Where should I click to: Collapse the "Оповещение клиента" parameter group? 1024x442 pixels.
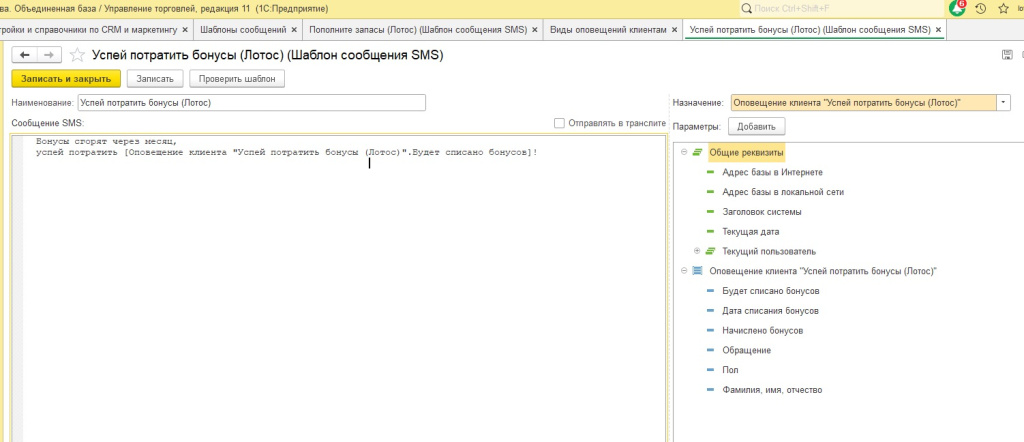tap(684, 271)
